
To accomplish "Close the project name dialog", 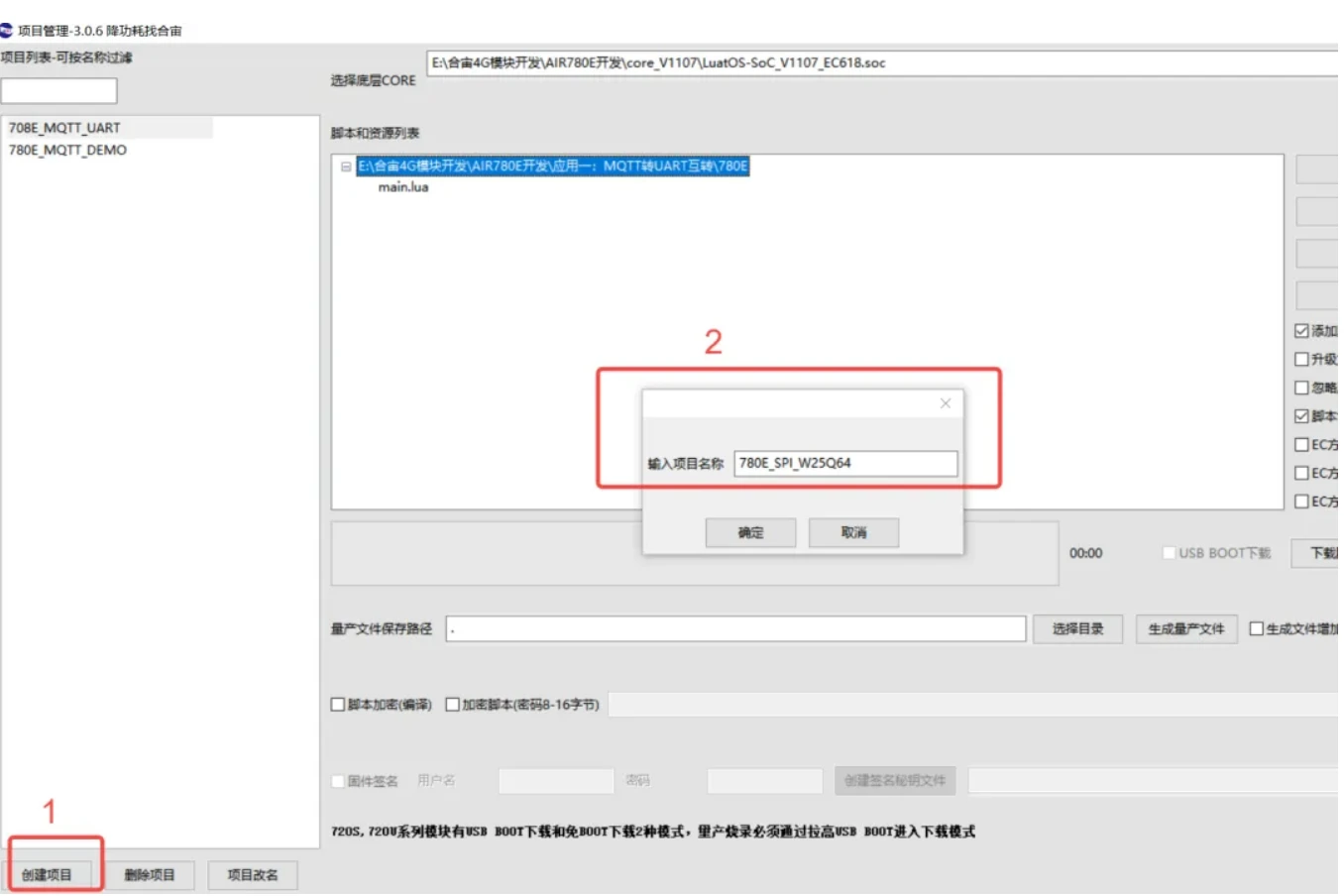I will (x=945, y=403).
